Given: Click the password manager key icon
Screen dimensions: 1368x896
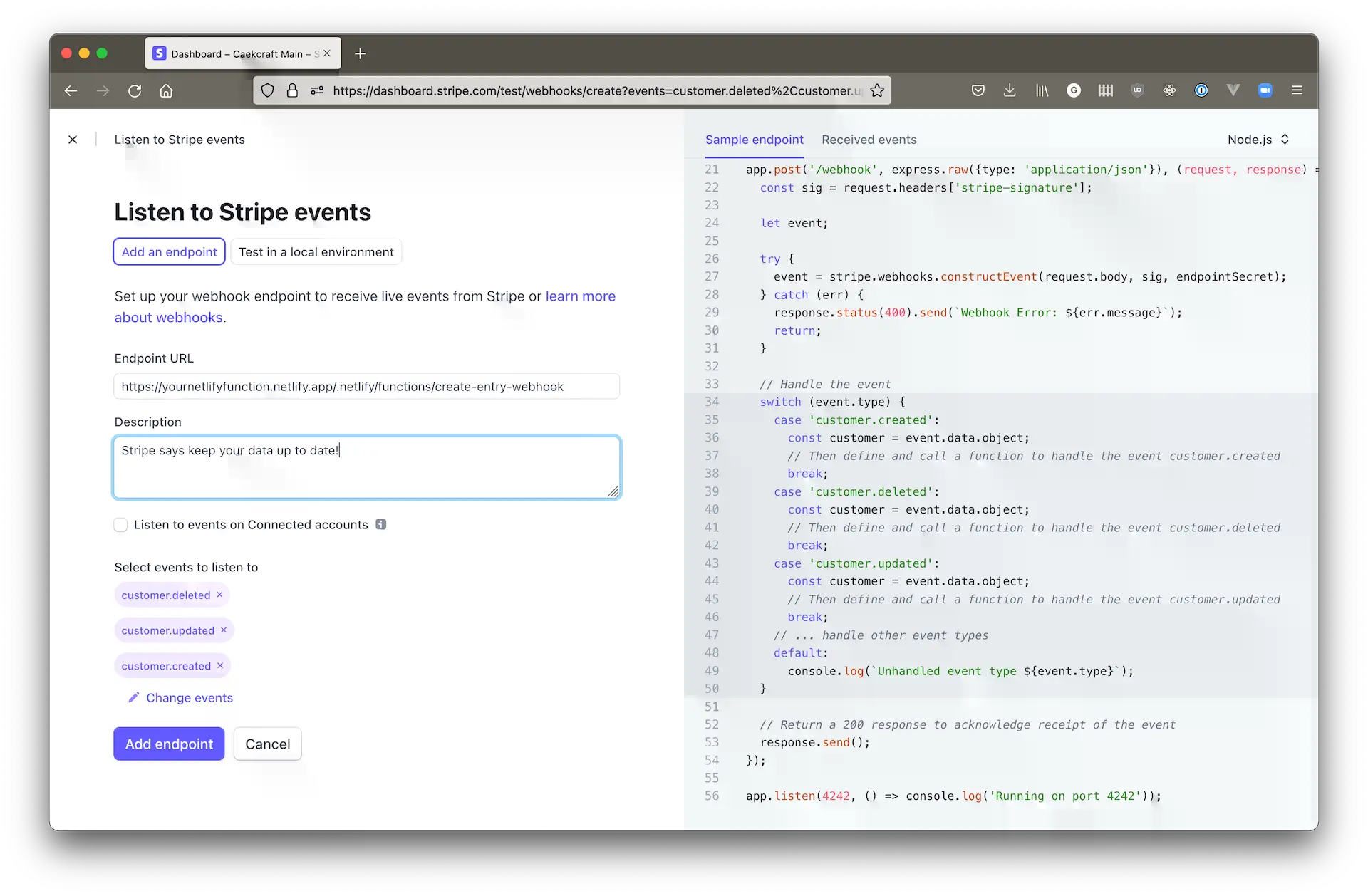Looking at the screenshot, I should pos(1202,90).
